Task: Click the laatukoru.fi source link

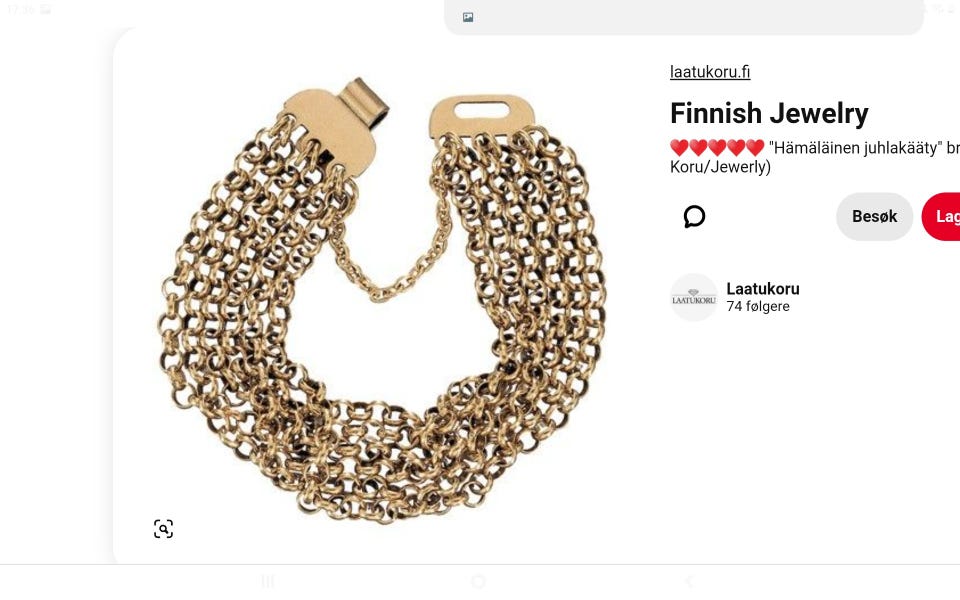Action: (710, 72)
